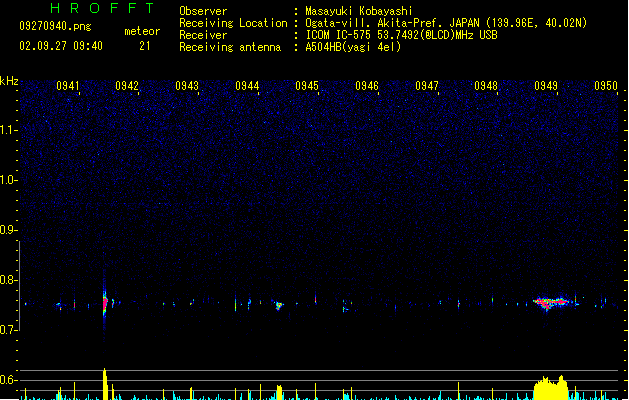
Task: Click the 0949 time marker
Action: point(546,86)
